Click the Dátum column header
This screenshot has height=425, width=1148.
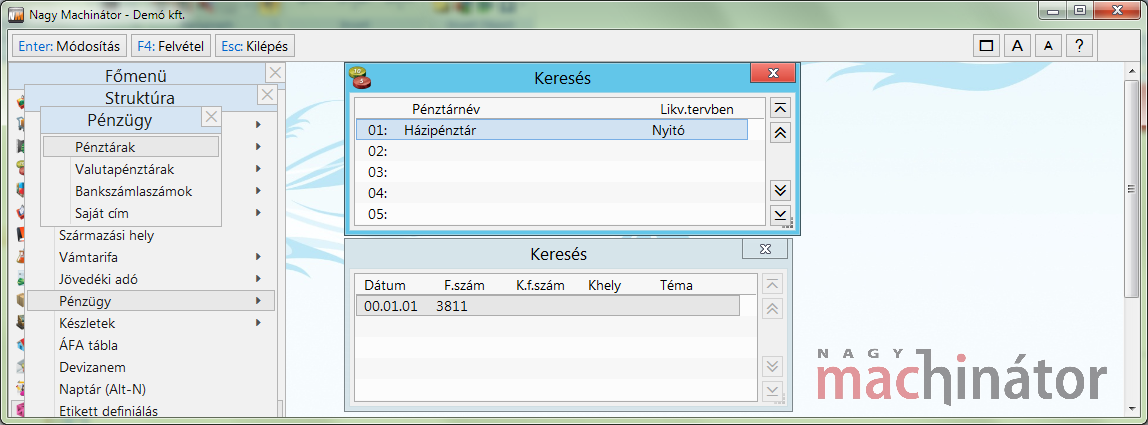coord(385,285)
